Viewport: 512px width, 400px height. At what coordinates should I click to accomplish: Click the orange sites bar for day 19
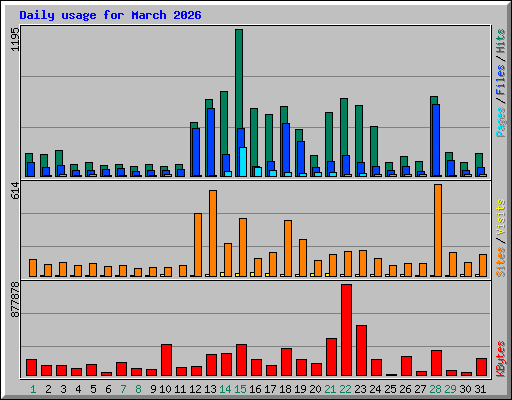[x=303, y=258]
